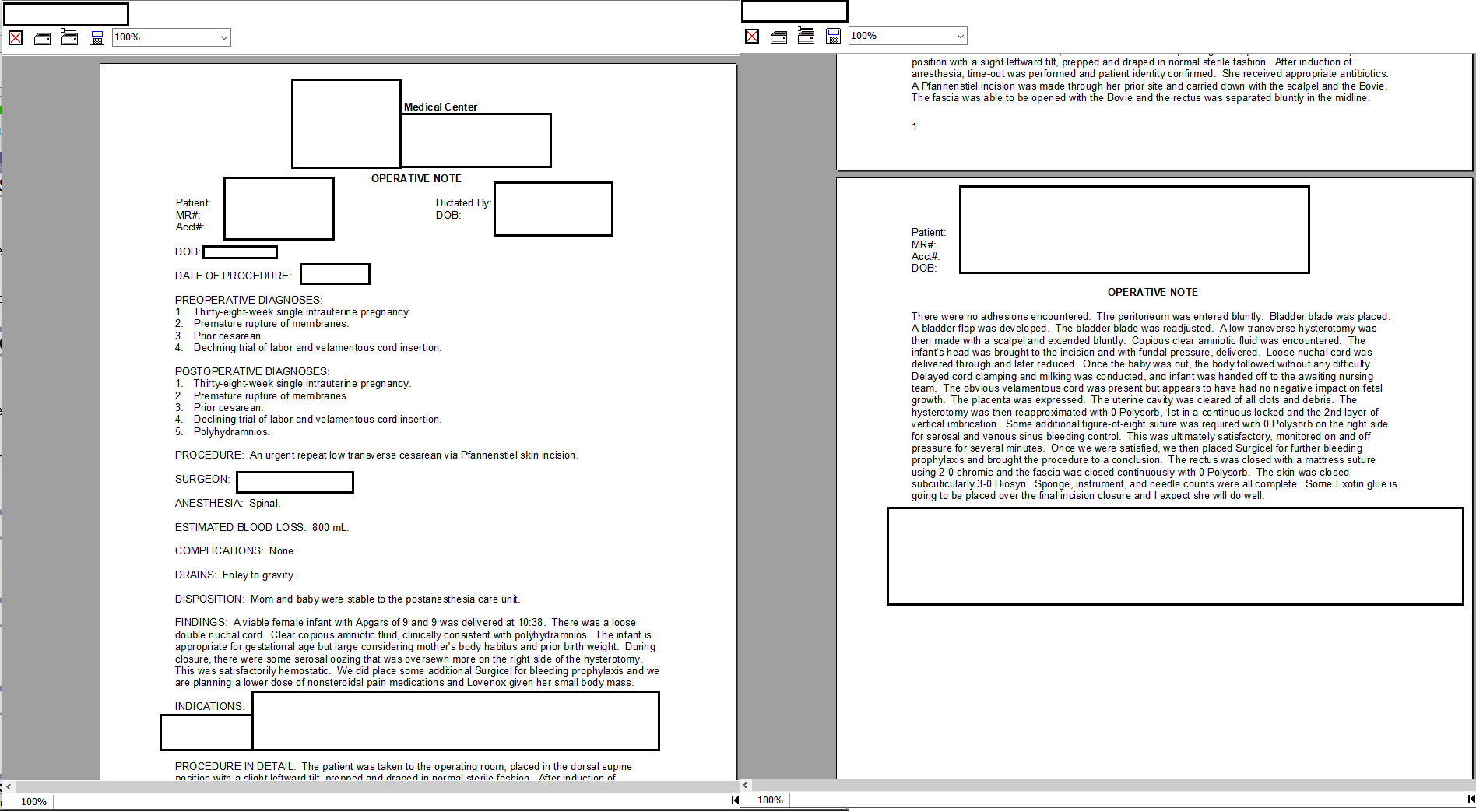Click the floppy save icon in right pane

834,36
